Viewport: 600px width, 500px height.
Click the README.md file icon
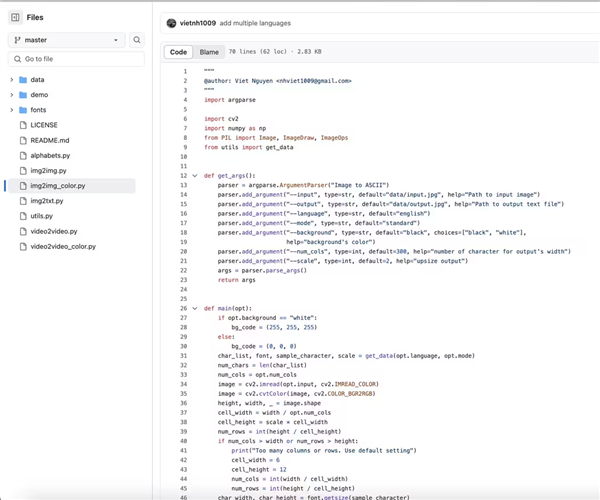(x=23, y=140)
